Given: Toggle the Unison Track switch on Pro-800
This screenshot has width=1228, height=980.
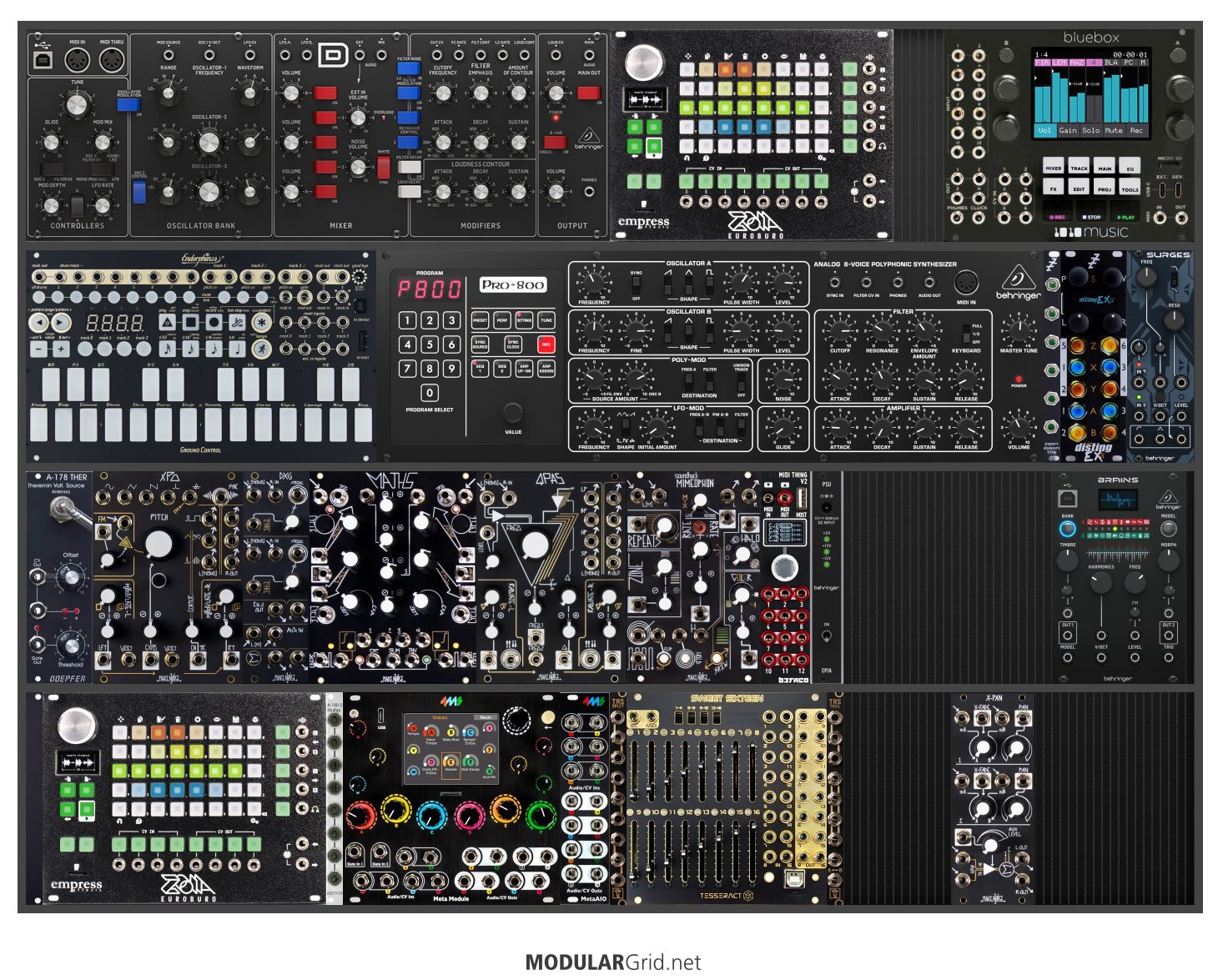Looking at the screenshot, I should click(x=741, y=382).
